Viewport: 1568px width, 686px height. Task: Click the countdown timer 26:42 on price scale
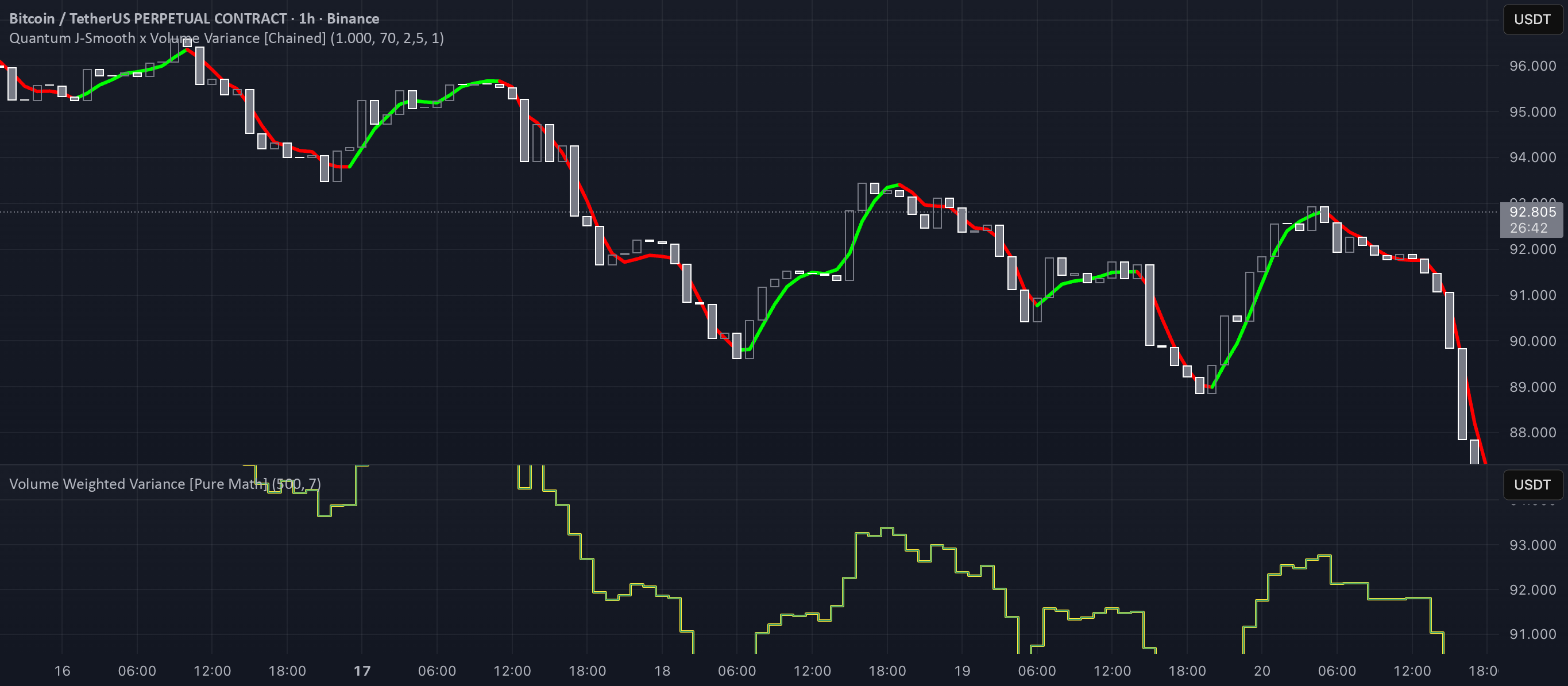1528,228
